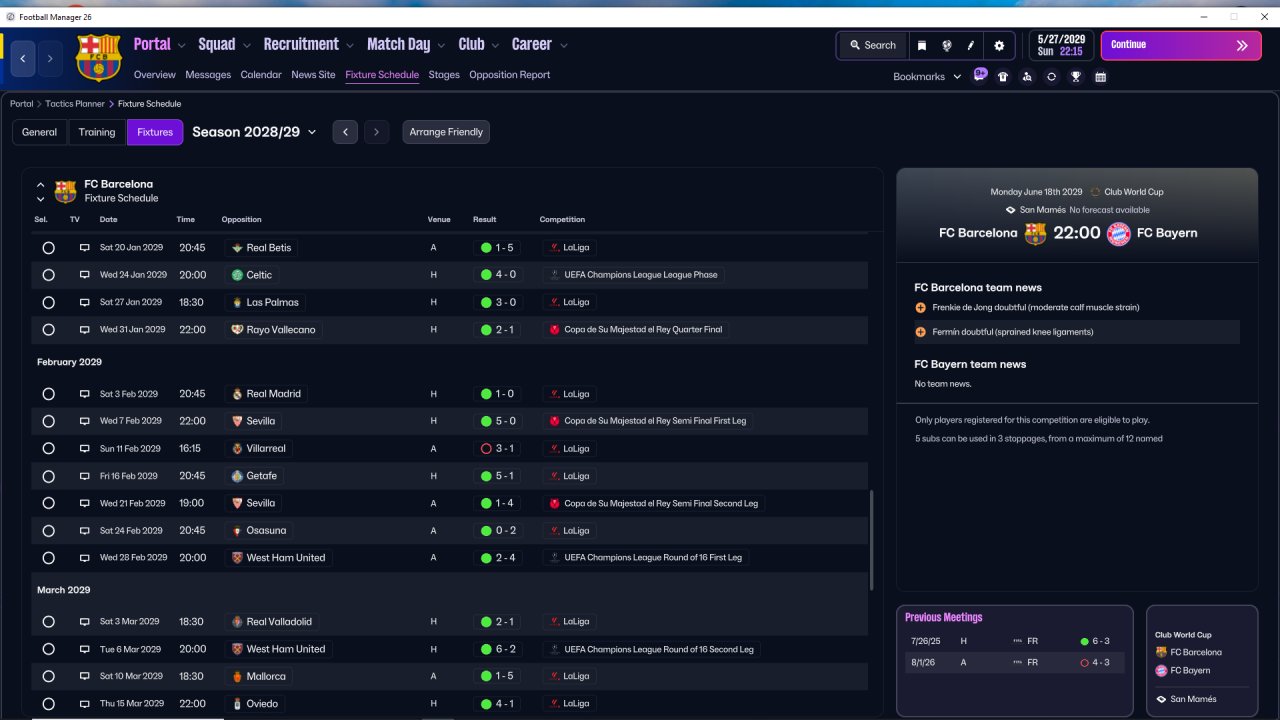
Task: Click the calendar grid shortcut icon
Action: (x=1100, y=76)
